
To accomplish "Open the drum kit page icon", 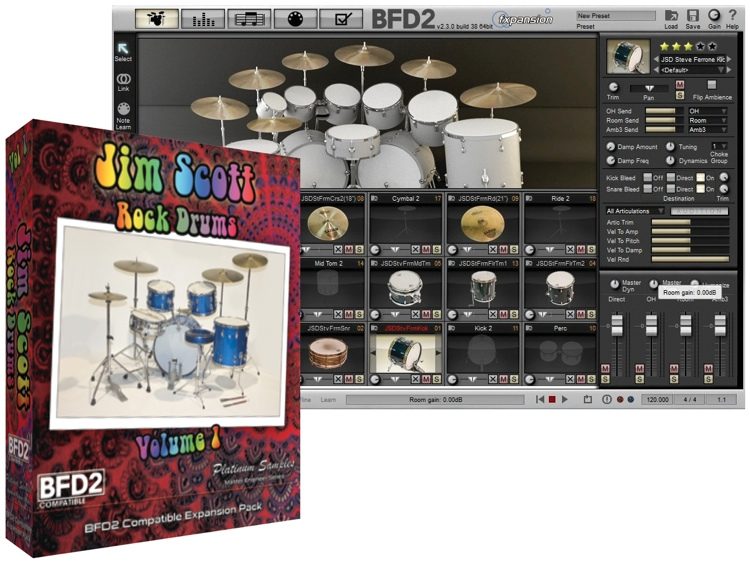I will [x=155, y=18].
